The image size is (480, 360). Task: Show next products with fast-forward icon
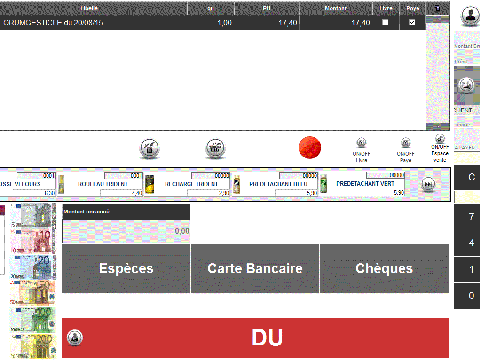click(x=428, y=184)
